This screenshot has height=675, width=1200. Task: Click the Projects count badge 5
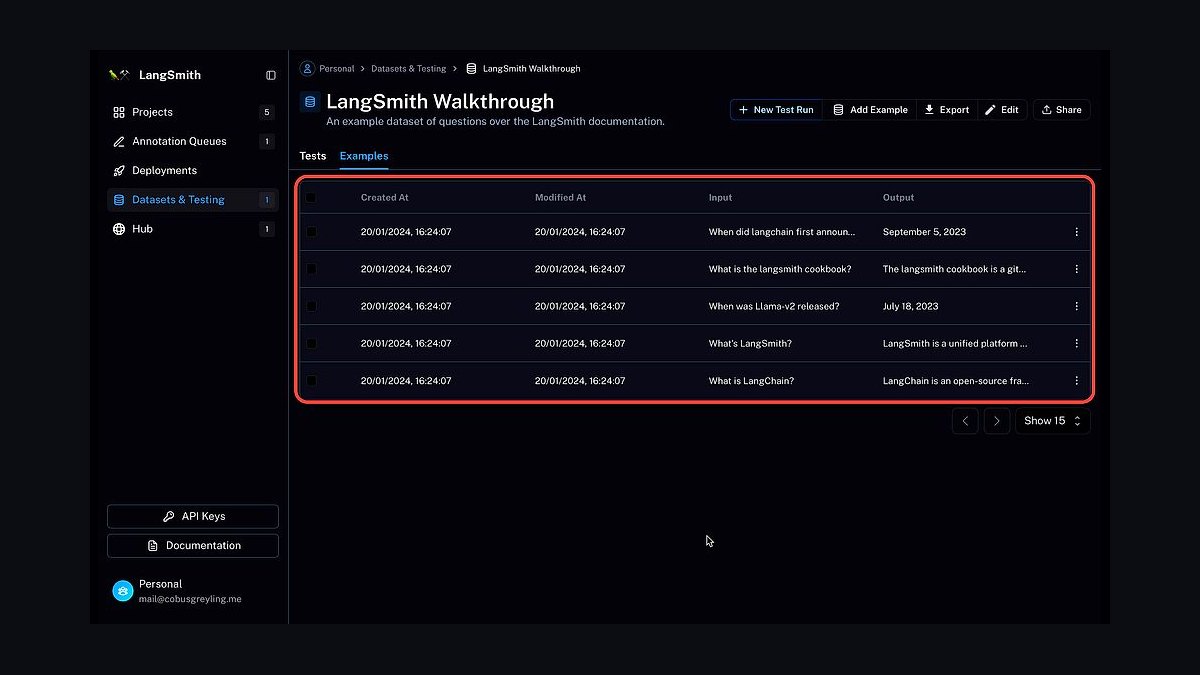[x=266, y=112]
